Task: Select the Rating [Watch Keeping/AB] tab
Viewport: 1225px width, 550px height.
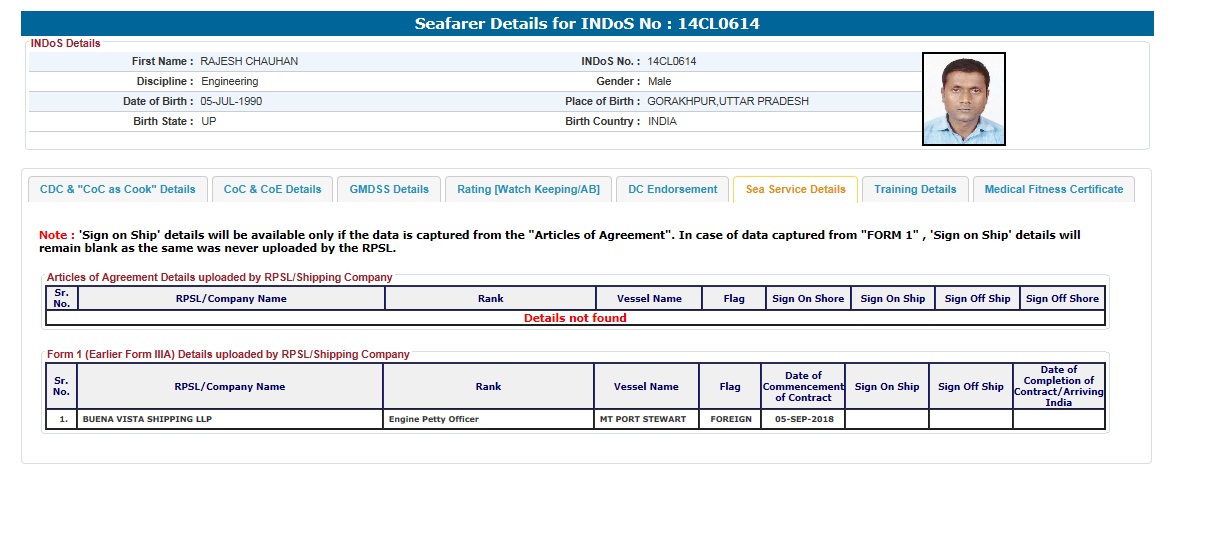Action: pyautogui.click(x=528, y=189)
